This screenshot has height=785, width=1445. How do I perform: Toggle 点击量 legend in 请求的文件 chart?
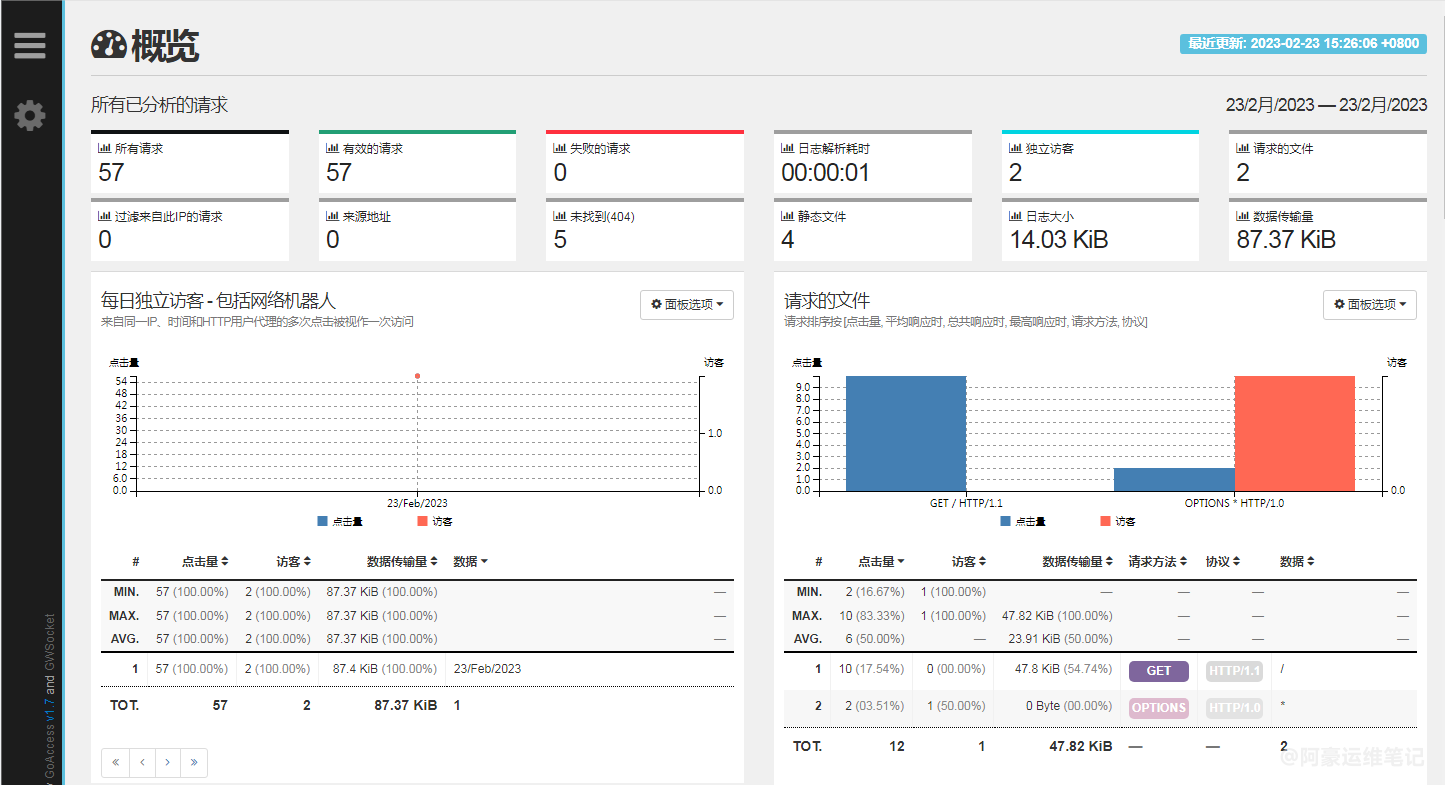(x=1022, y=521)
